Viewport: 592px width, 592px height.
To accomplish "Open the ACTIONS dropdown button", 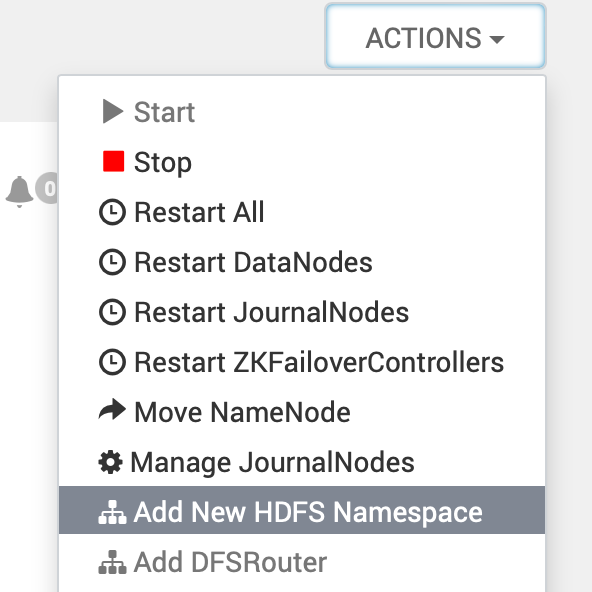I will coord(435,37).
